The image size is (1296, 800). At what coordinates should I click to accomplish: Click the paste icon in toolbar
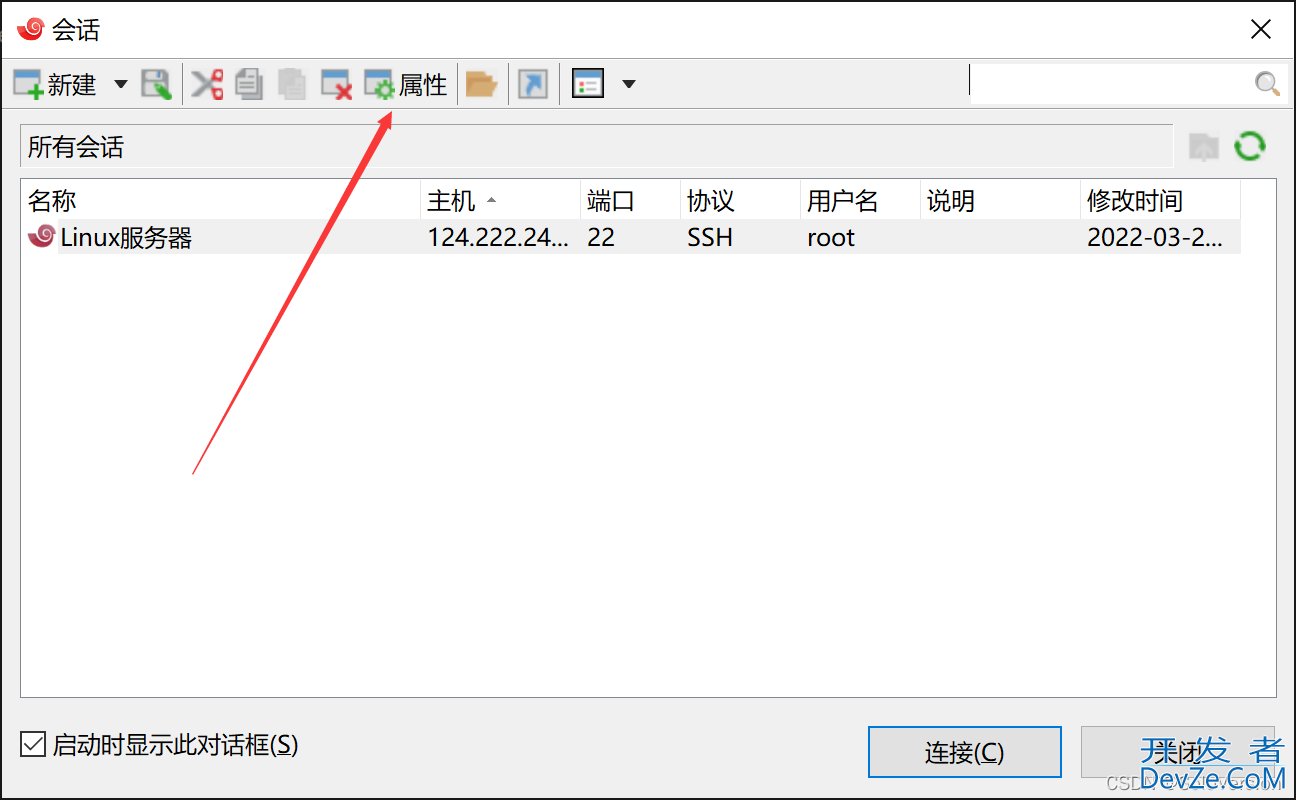292,85
